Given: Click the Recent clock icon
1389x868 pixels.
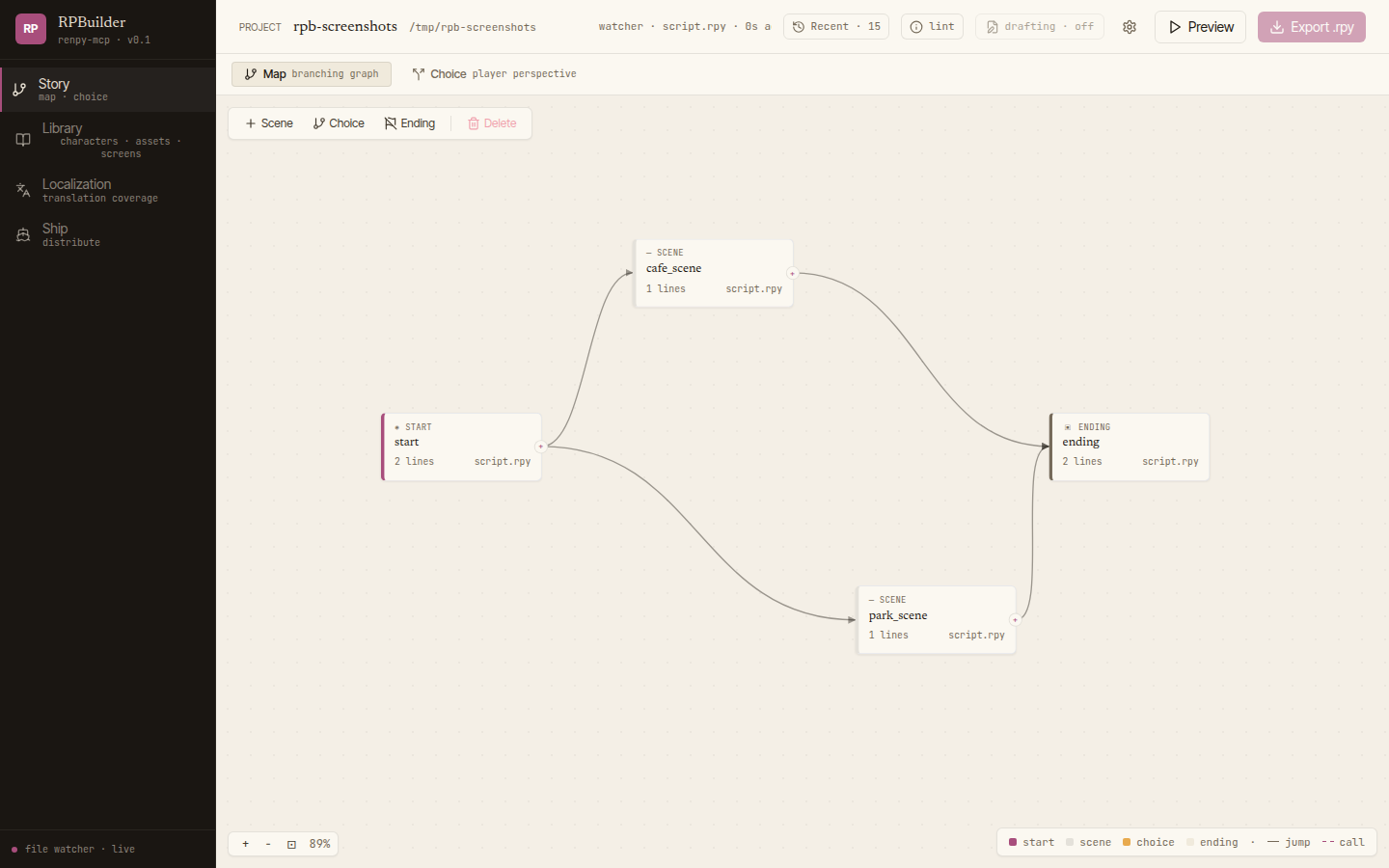Looking at the screenshot, I should point(799,27).
